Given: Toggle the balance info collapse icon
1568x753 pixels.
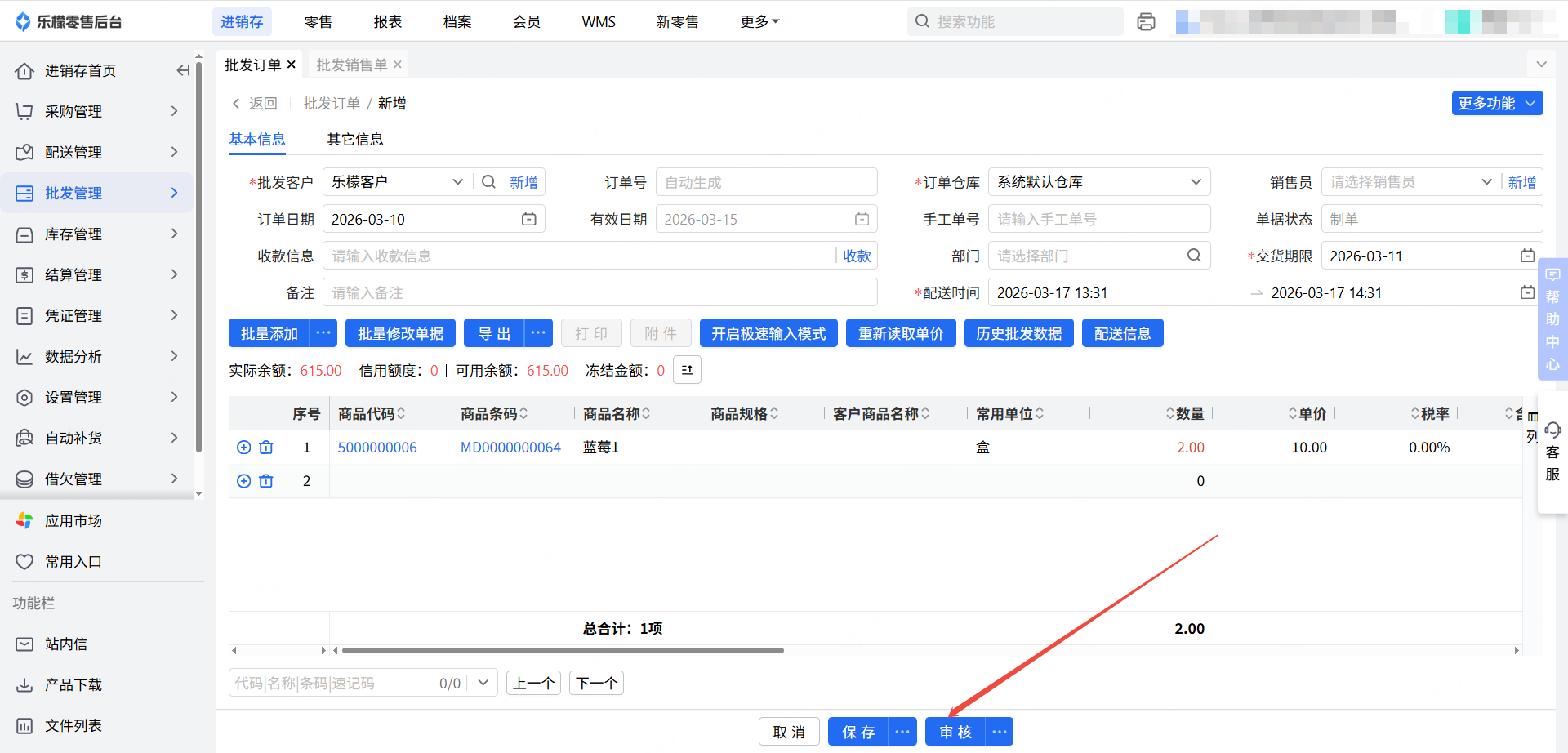Looking at the screenshot, I should (687, 370).
